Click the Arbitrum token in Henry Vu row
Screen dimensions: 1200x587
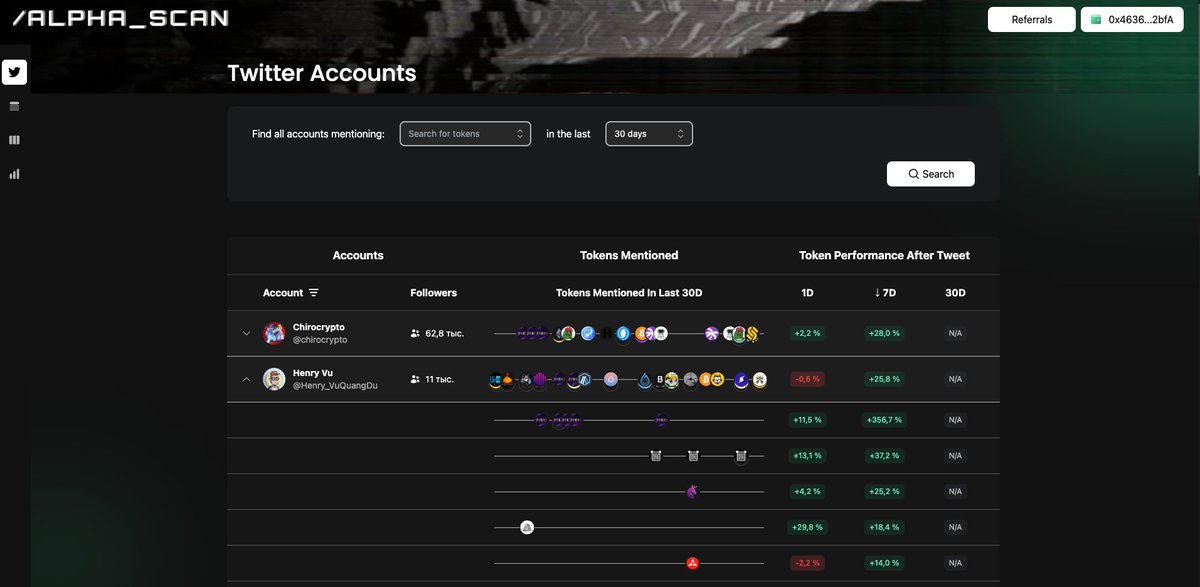tap(584, 380)
